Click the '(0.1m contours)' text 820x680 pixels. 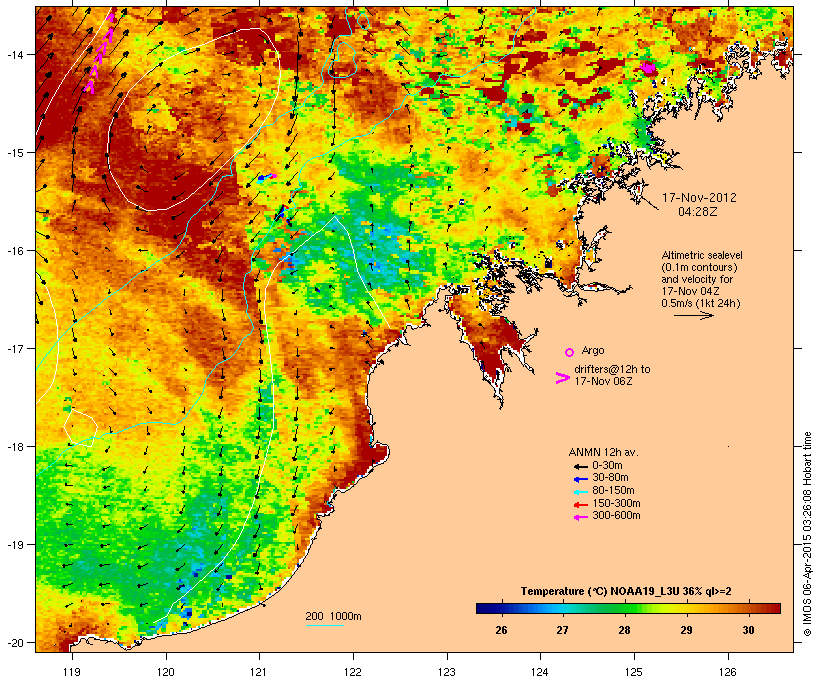coord(699,267)
